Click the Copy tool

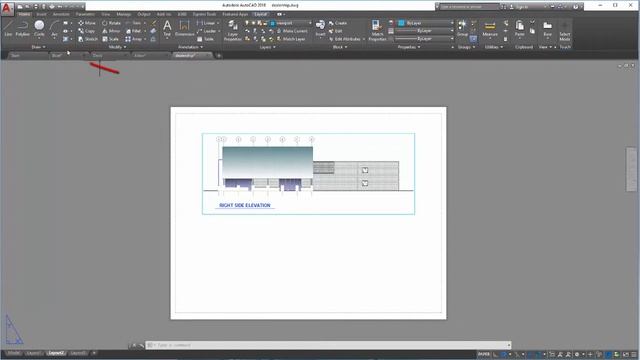87,31
